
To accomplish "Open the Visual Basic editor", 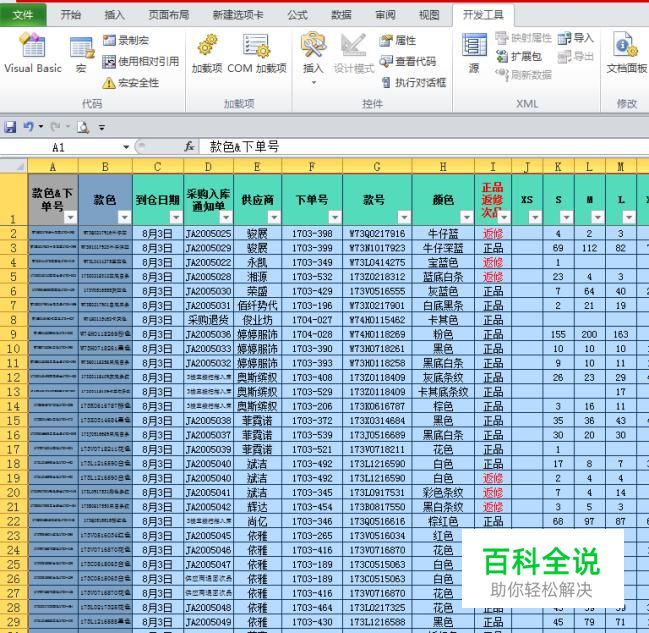I will click(33, 53).
